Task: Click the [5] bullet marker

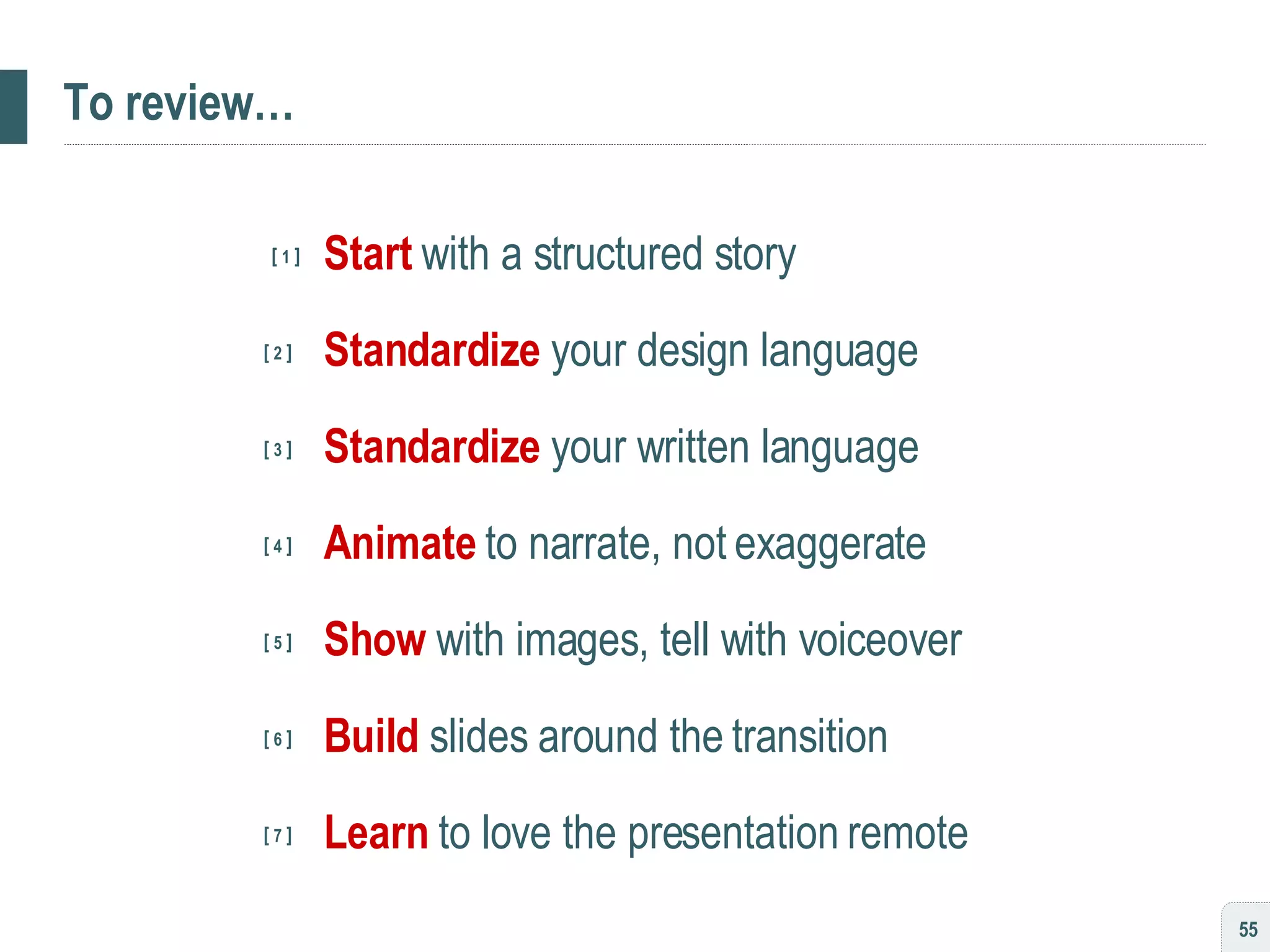Action: [277, 643]
